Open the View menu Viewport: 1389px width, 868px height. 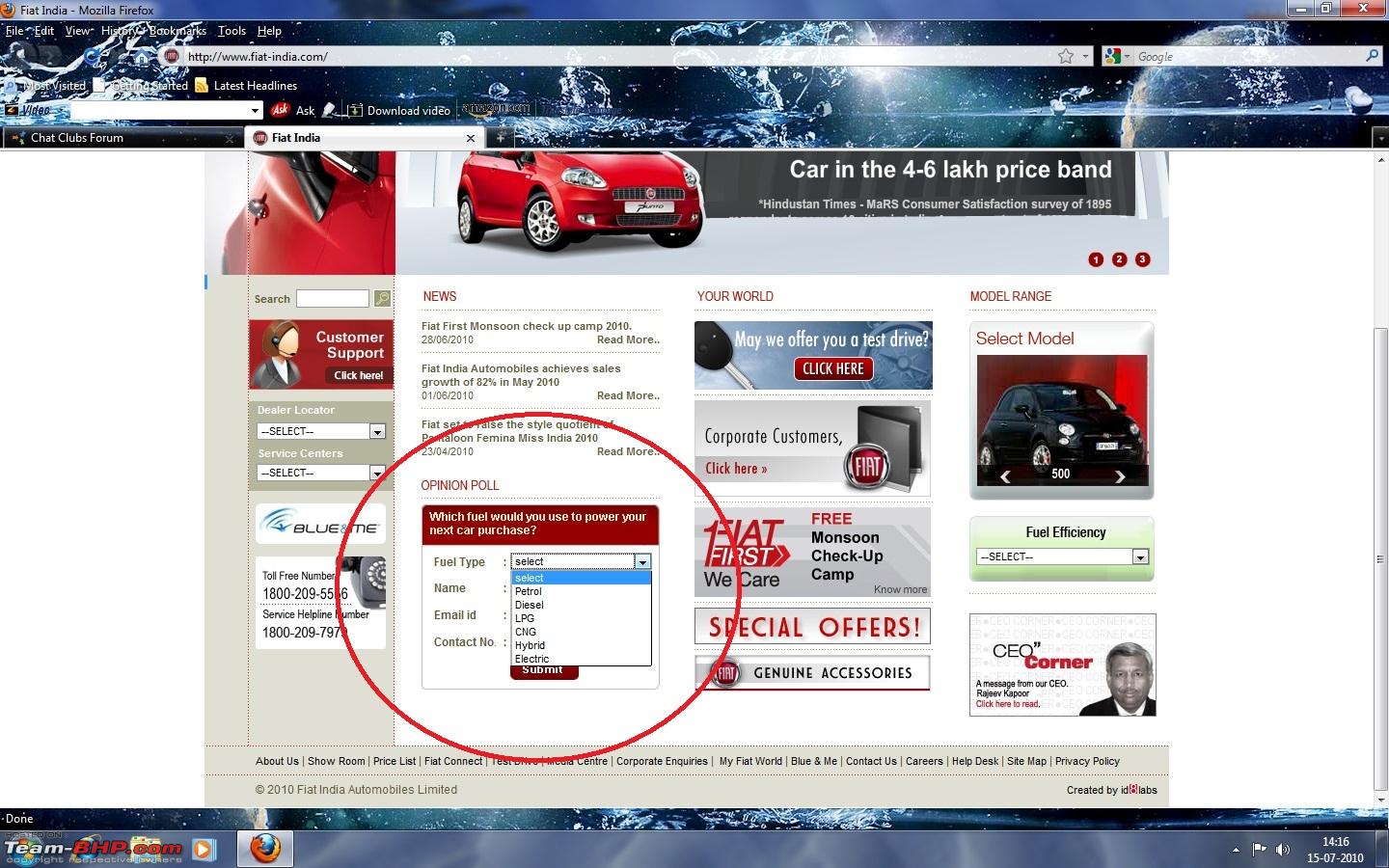(78, 31)
